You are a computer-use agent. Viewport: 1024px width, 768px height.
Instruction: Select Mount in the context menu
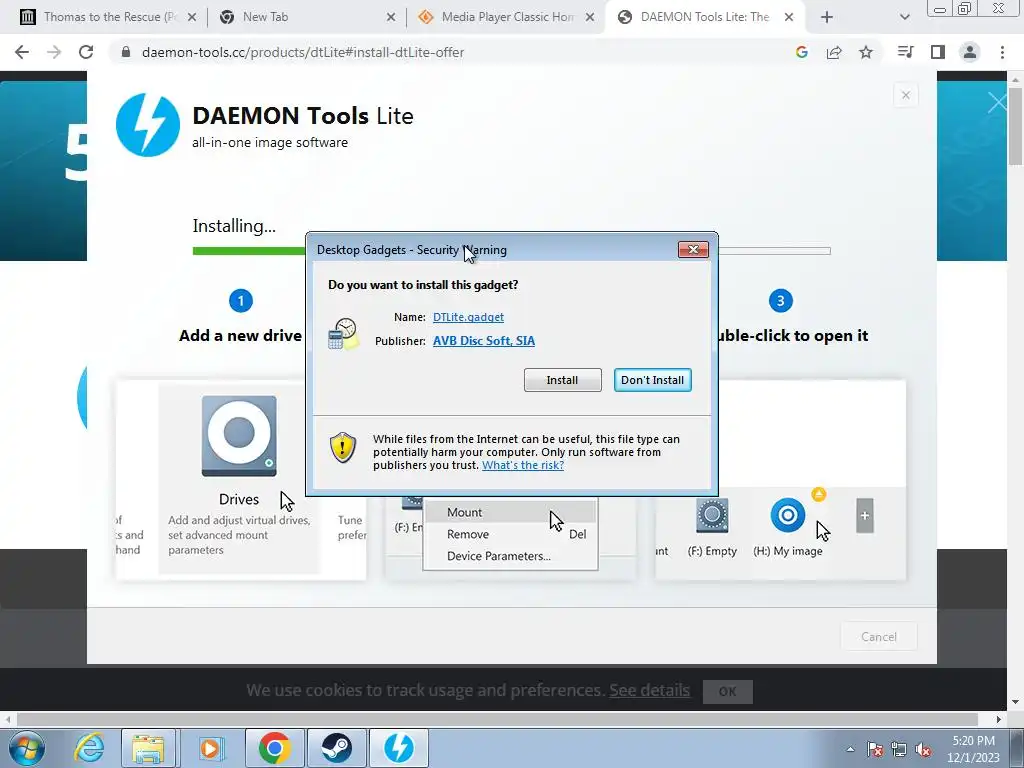[x=510, y=512]
